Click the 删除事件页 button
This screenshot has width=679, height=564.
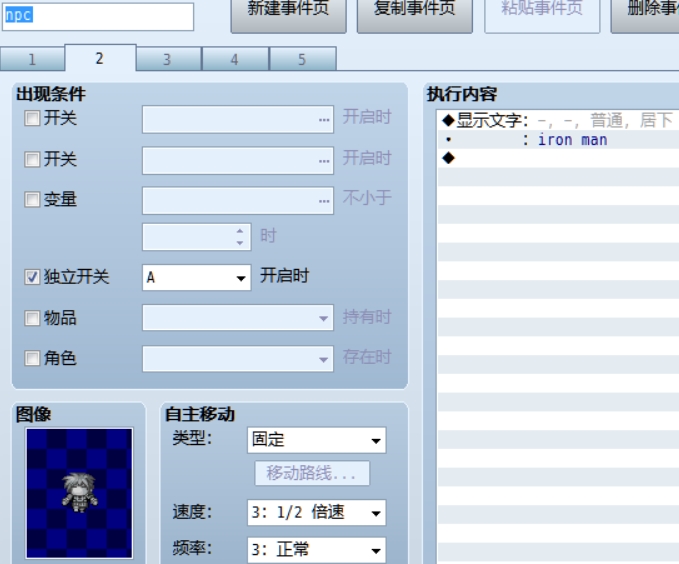coord(645,14)
